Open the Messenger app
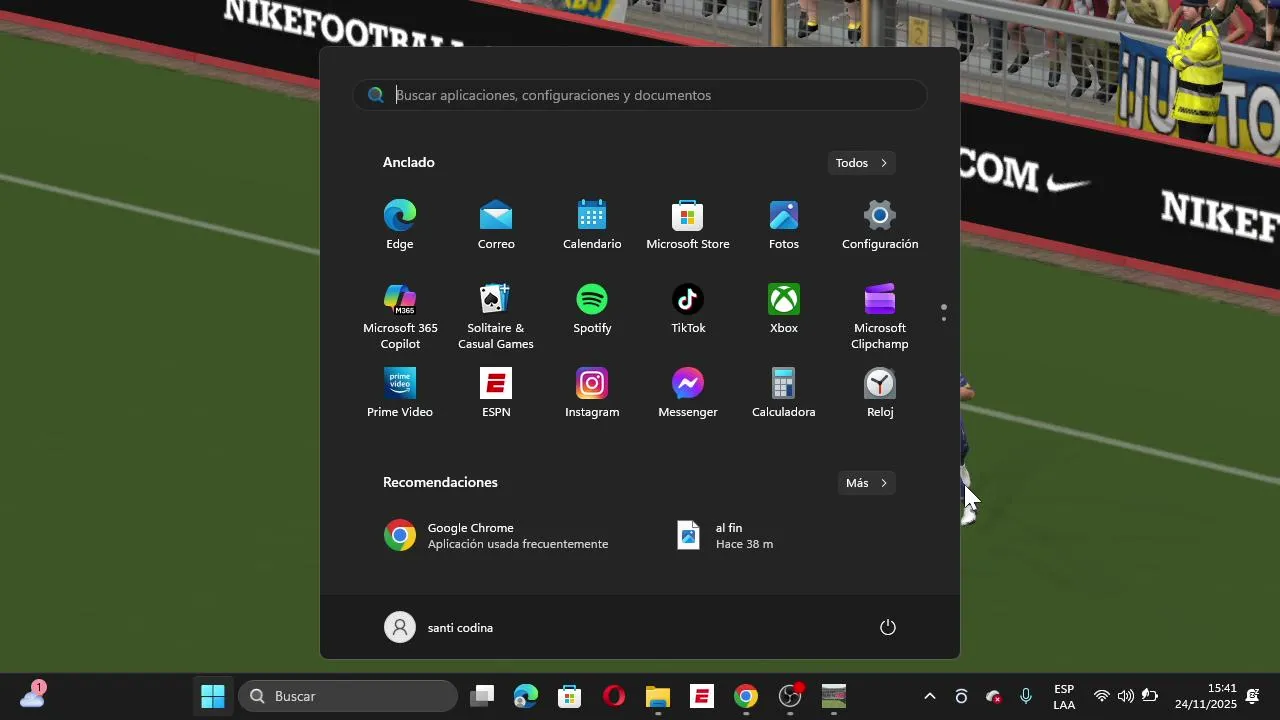Screen dimensions: 1280x720 688,393
